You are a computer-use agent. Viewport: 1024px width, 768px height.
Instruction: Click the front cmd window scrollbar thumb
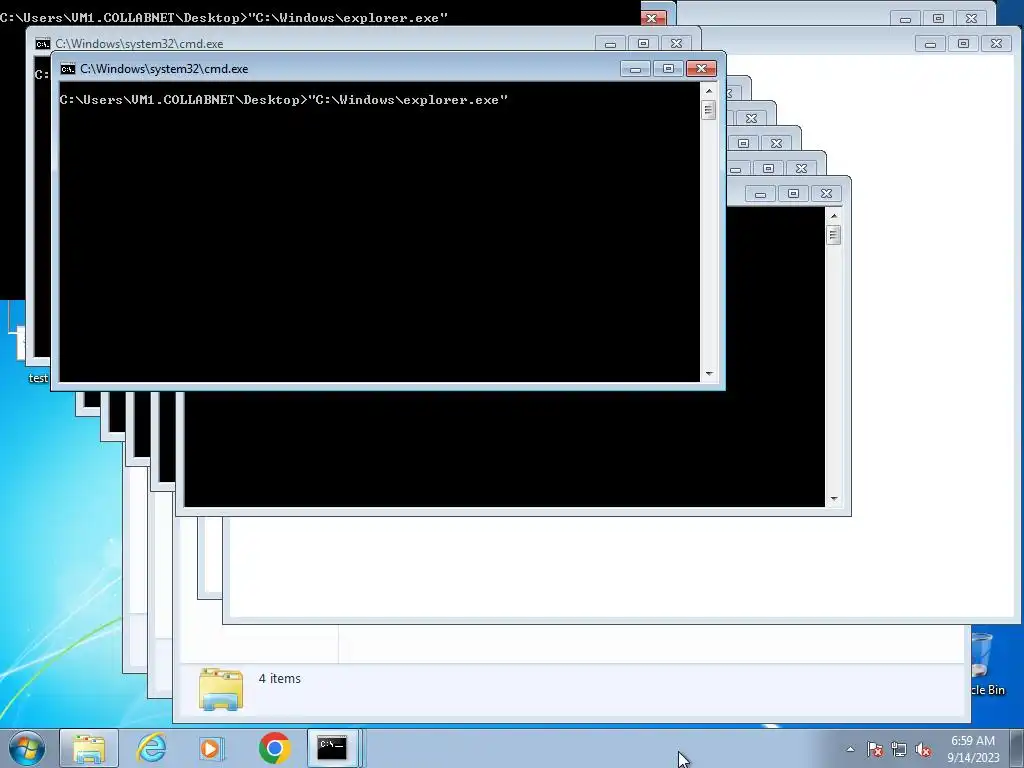tap(709, 110)
